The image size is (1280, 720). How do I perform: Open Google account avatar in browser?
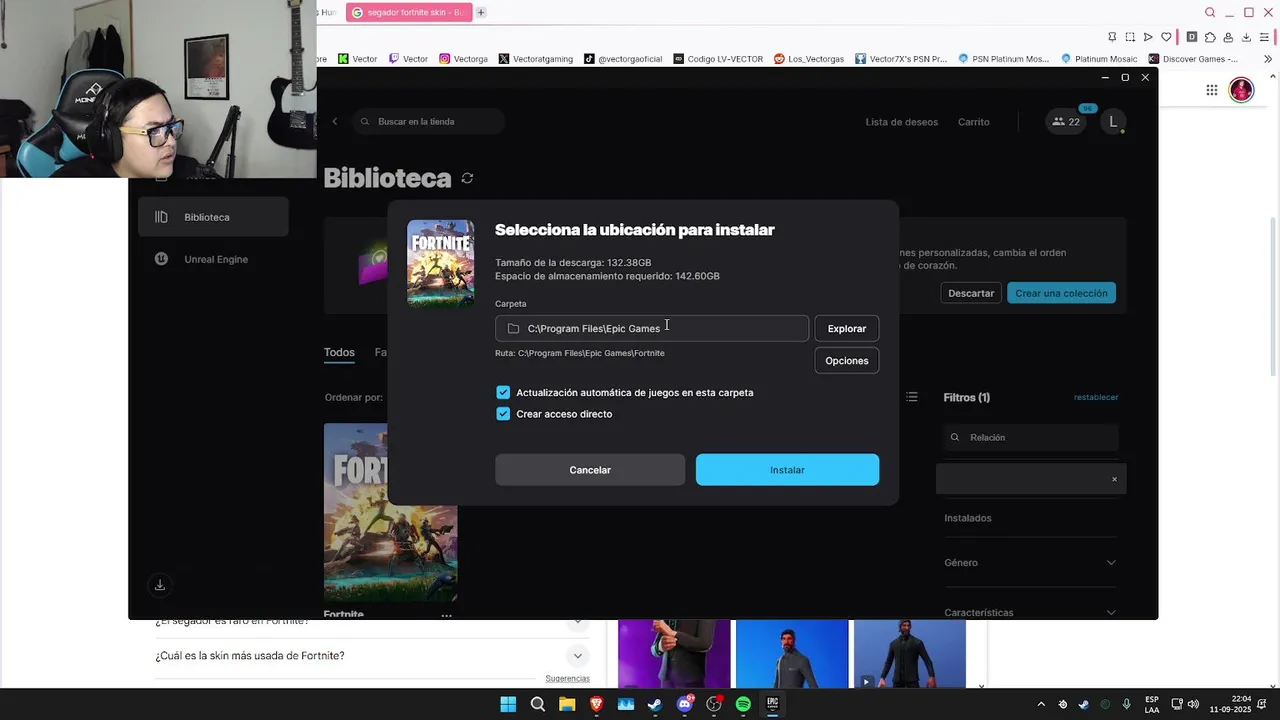coord(1241,90)
